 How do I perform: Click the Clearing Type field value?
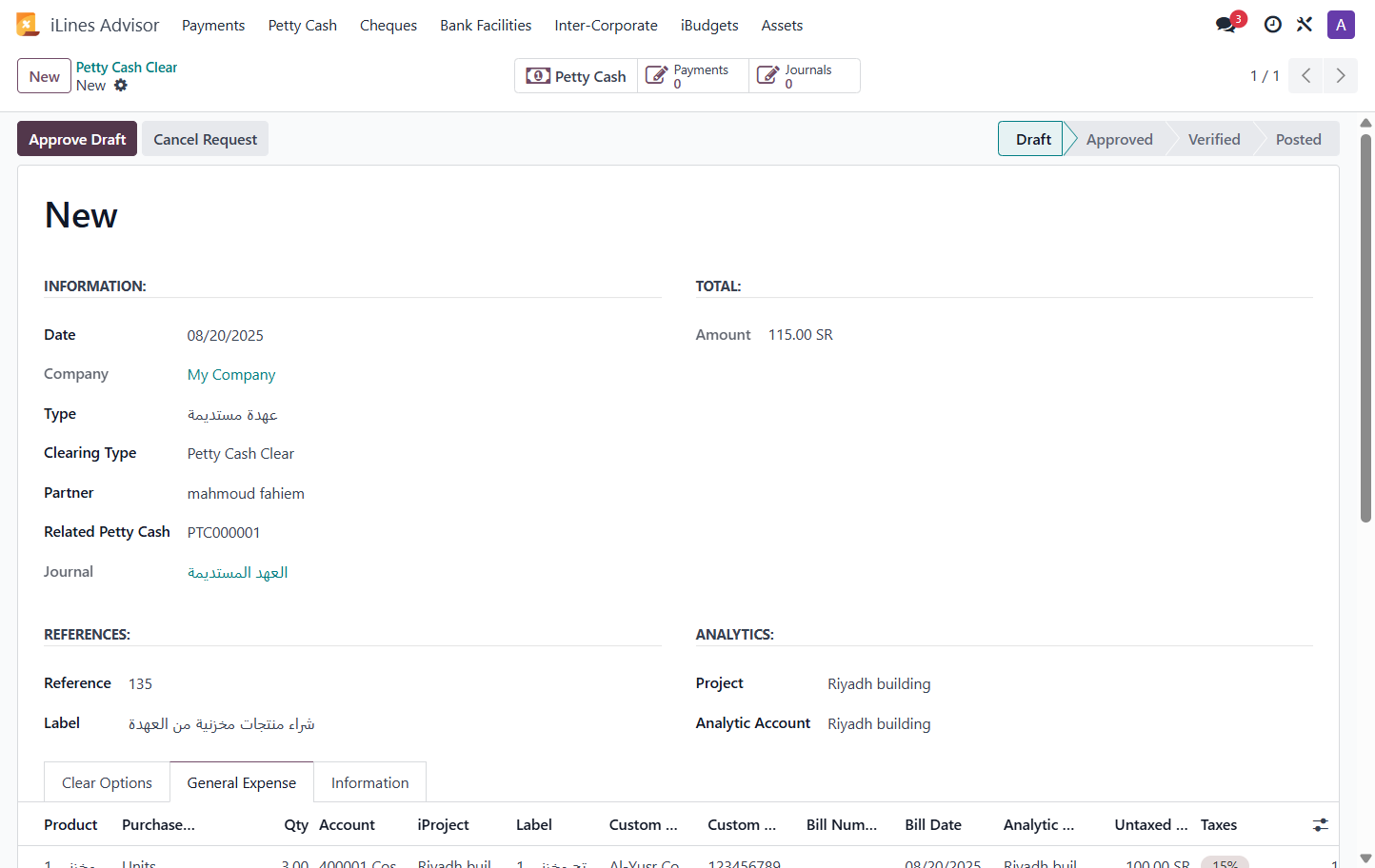tap(241, 454)
